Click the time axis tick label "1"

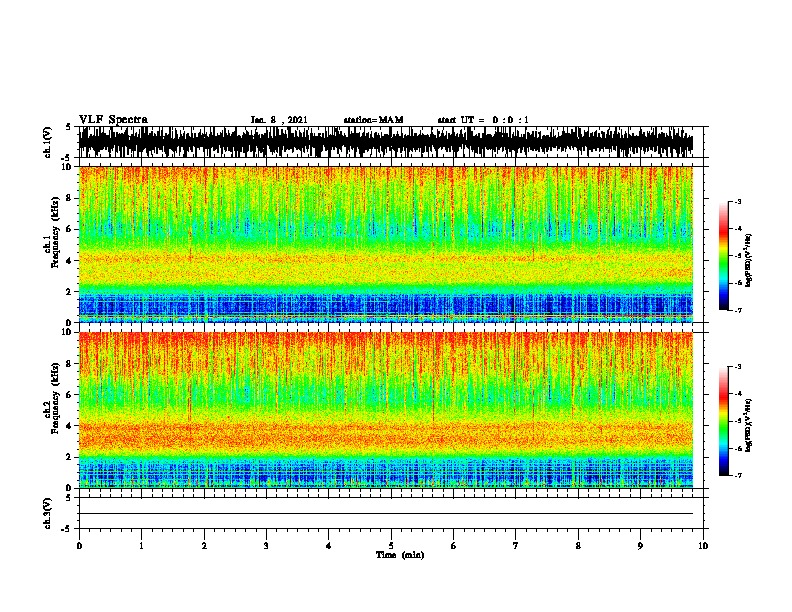coord(141,545)
